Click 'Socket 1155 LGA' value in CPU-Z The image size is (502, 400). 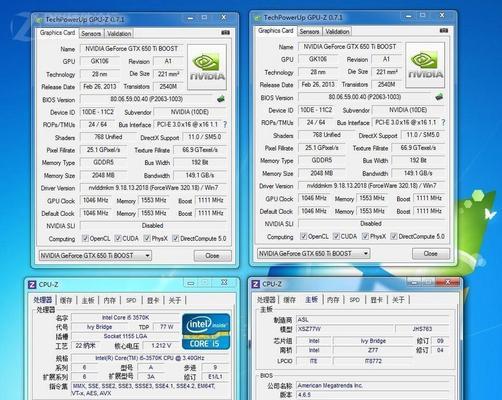[x=125, y=336]
